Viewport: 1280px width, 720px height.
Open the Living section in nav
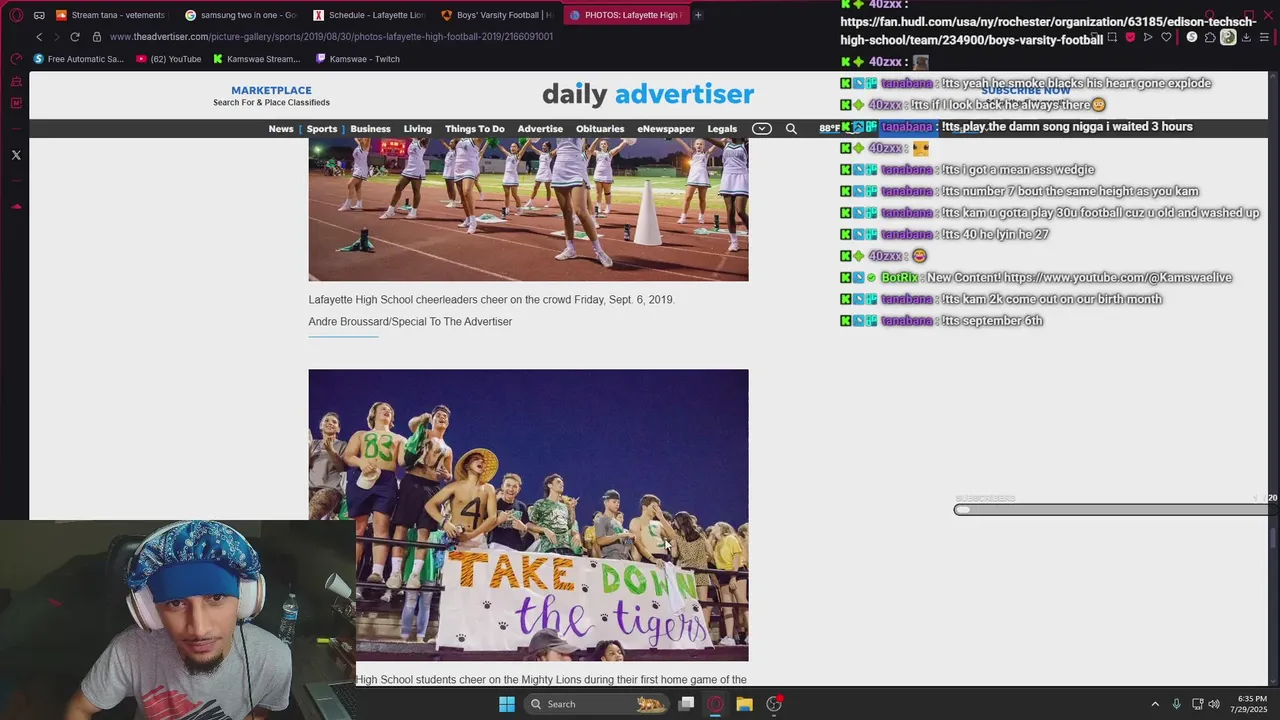(x=417, y=128)
